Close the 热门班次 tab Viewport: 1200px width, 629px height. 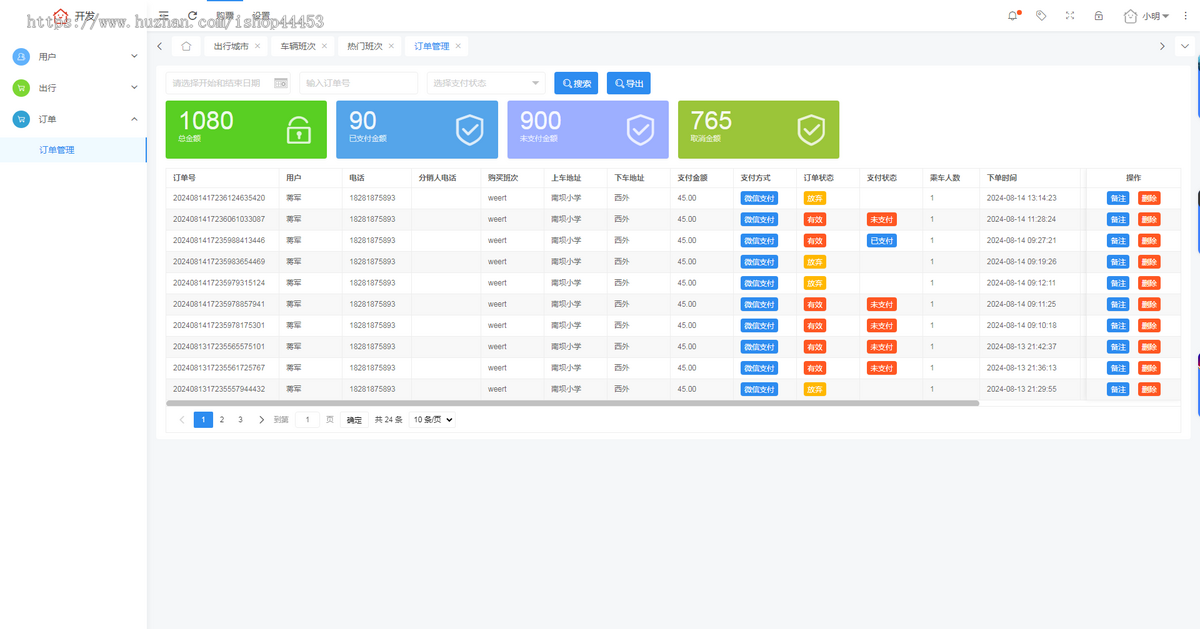coord(392,46)
